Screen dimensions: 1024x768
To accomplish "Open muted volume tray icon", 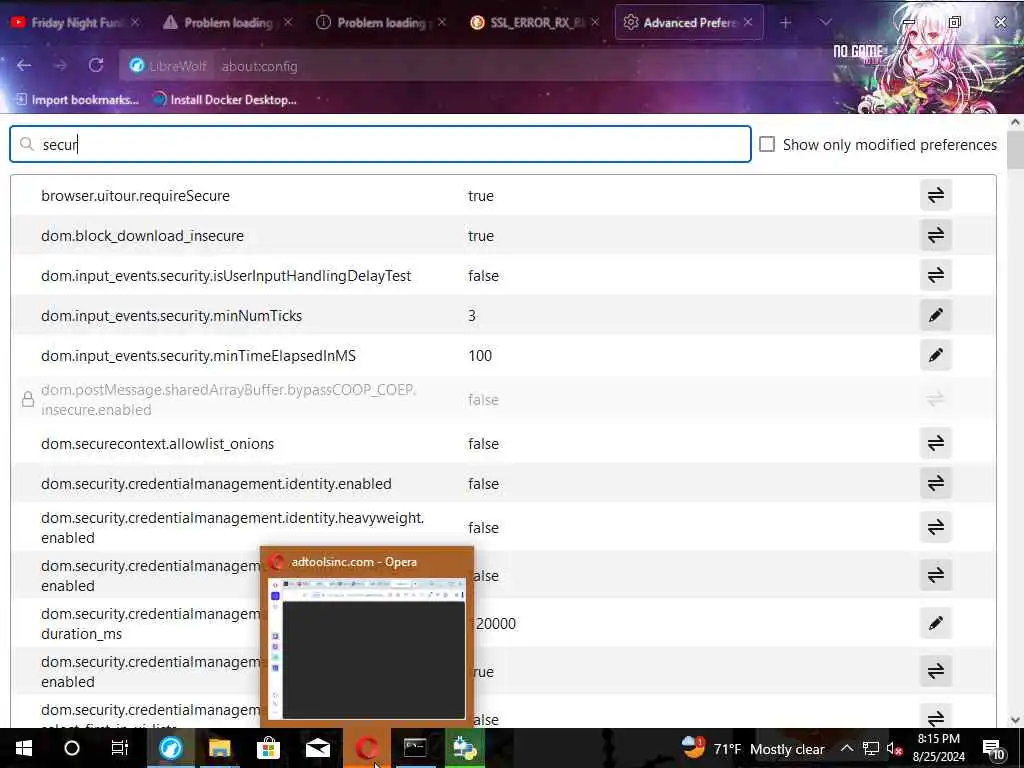I will (x=894, y=748).
